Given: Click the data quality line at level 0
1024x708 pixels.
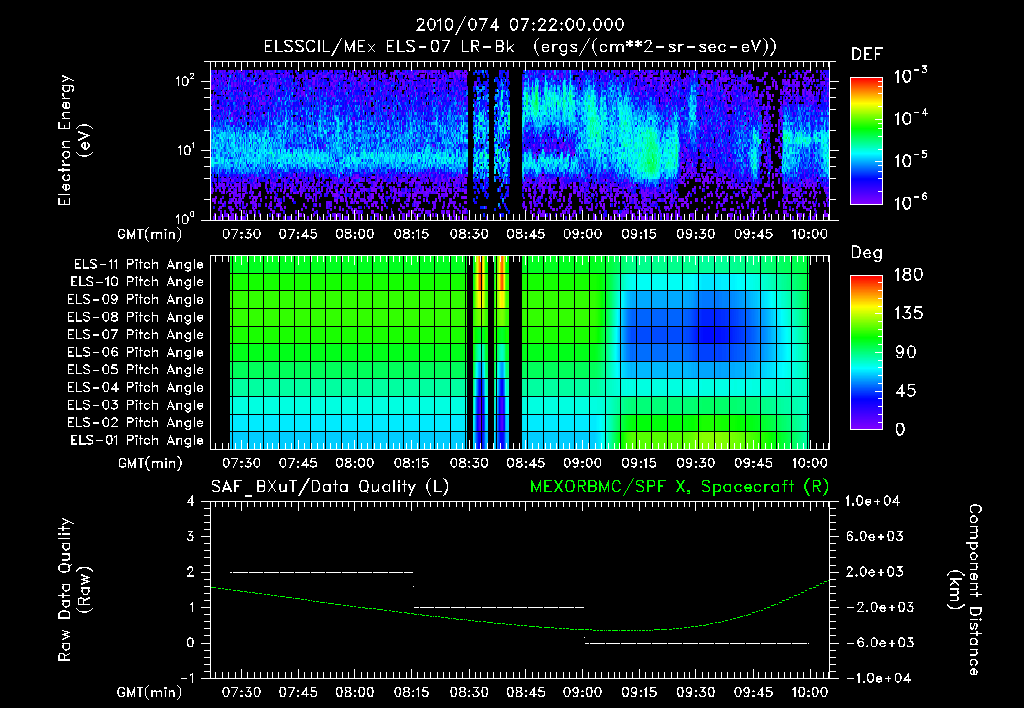Looking at the screenshot, I should (697, 643).
